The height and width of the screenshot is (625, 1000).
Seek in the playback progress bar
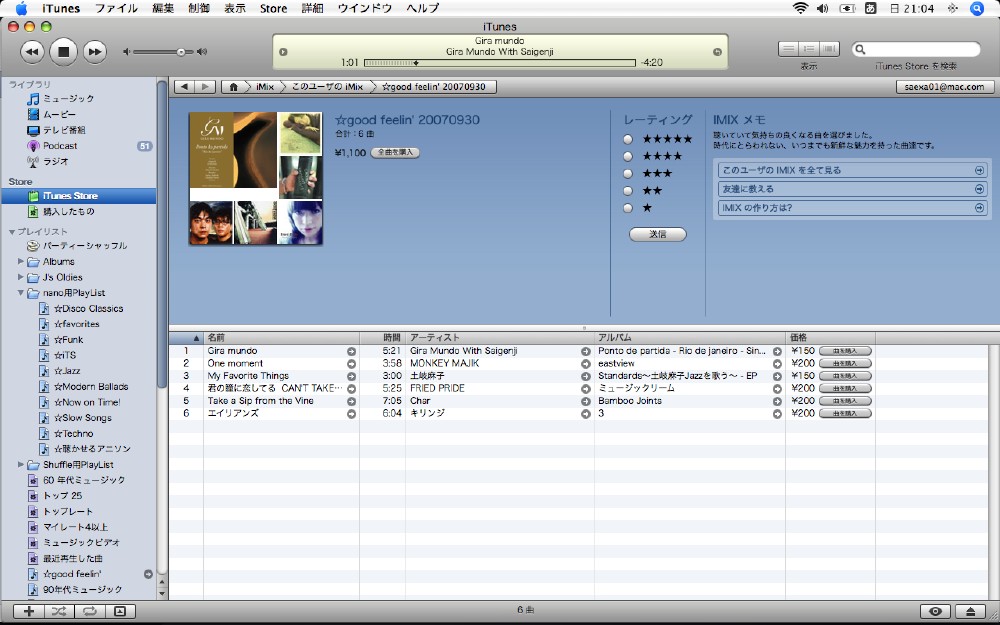(500, 62)
